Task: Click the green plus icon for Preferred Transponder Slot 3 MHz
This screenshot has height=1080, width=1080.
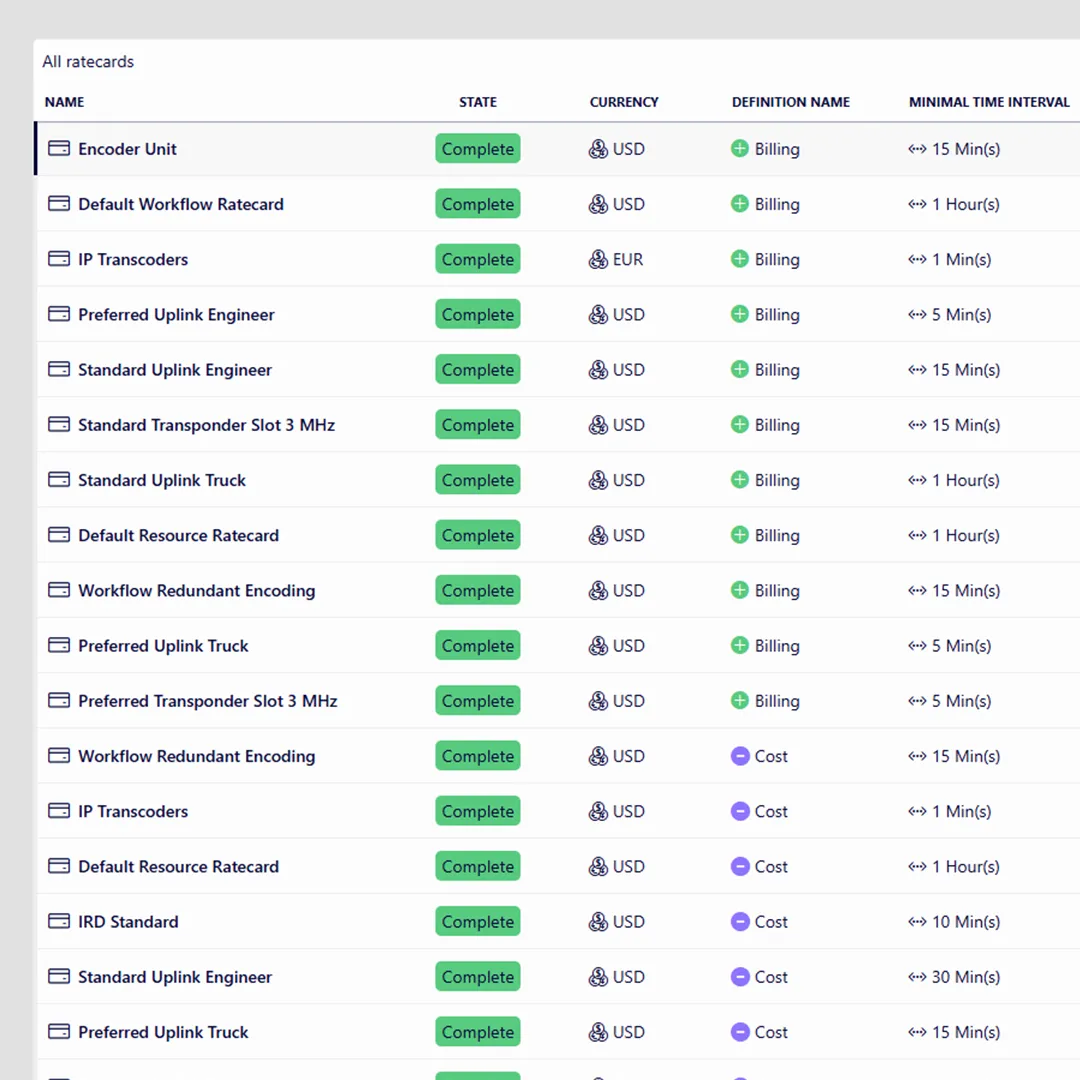Action: pos(740,700)
